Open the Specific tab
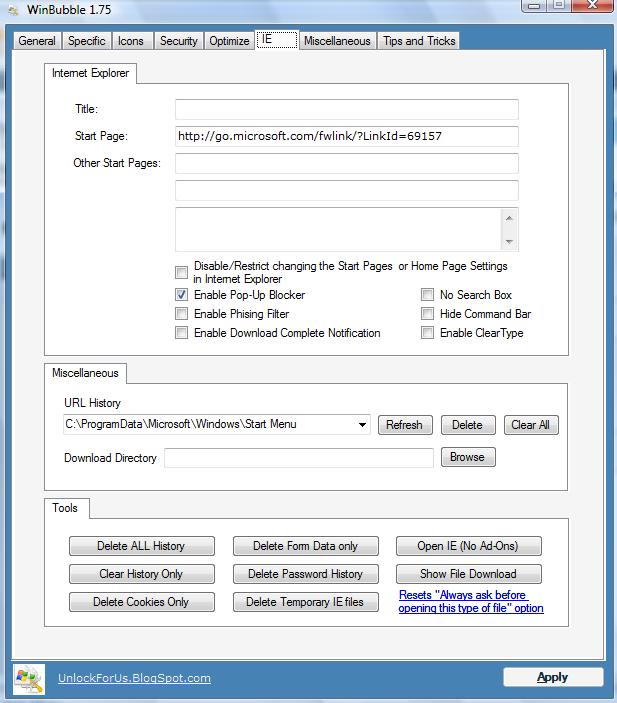Screen dimensions: 617x703 pos(87,41)
